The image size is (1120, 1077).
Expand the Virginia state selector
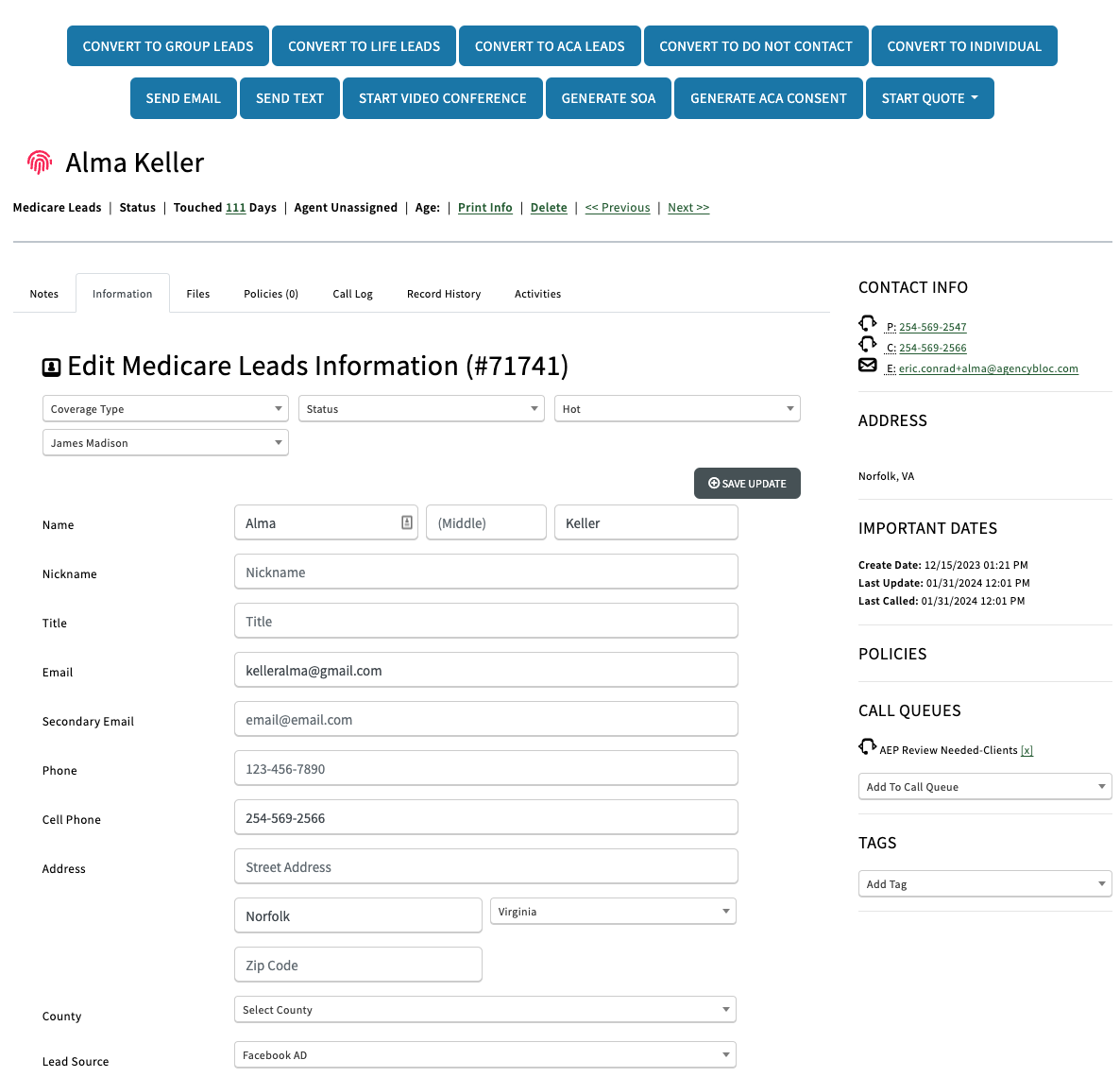pos(613,911)
